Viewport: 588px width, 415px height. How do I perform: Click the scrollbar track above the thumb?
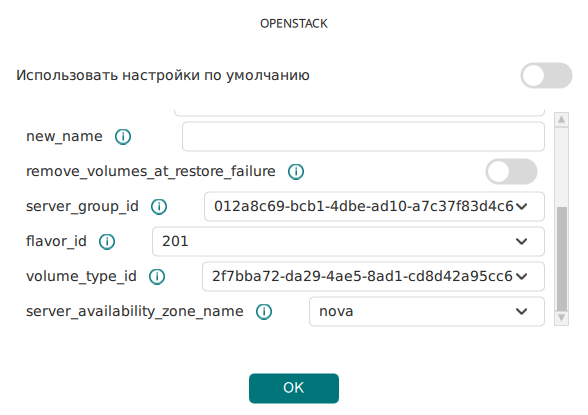561,167
